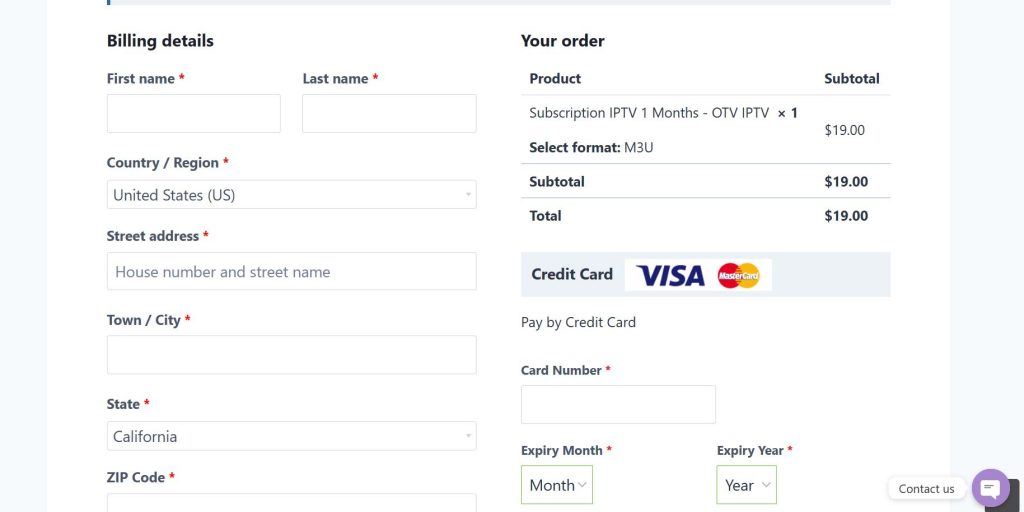The width and height of the screenshot is (1024, 512).
Task: Click the Subscription IPTV 1 Months product name
Action: [x=648, y=113]
